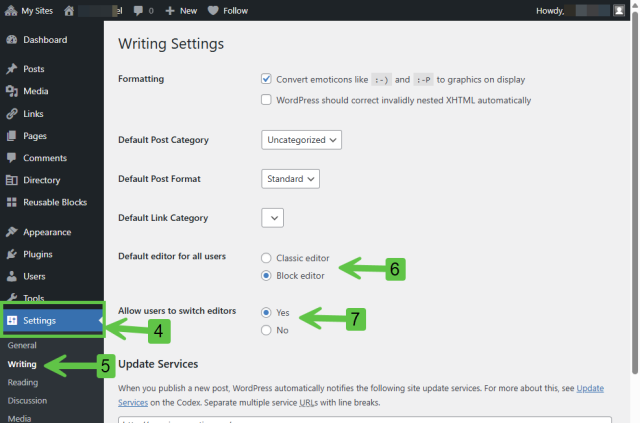Click the Directory menu label

[42, 180]
